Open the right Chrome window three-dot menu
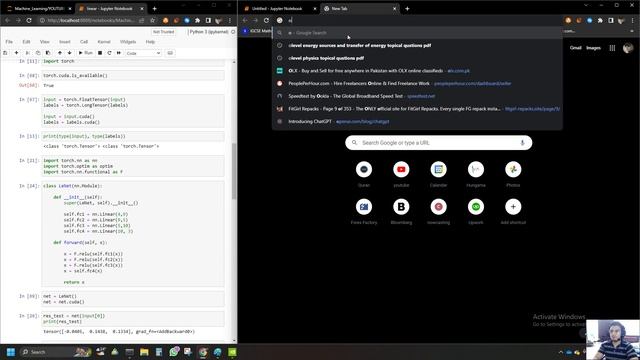Viewport: 640px width, 360px height. tap(632, 20)
